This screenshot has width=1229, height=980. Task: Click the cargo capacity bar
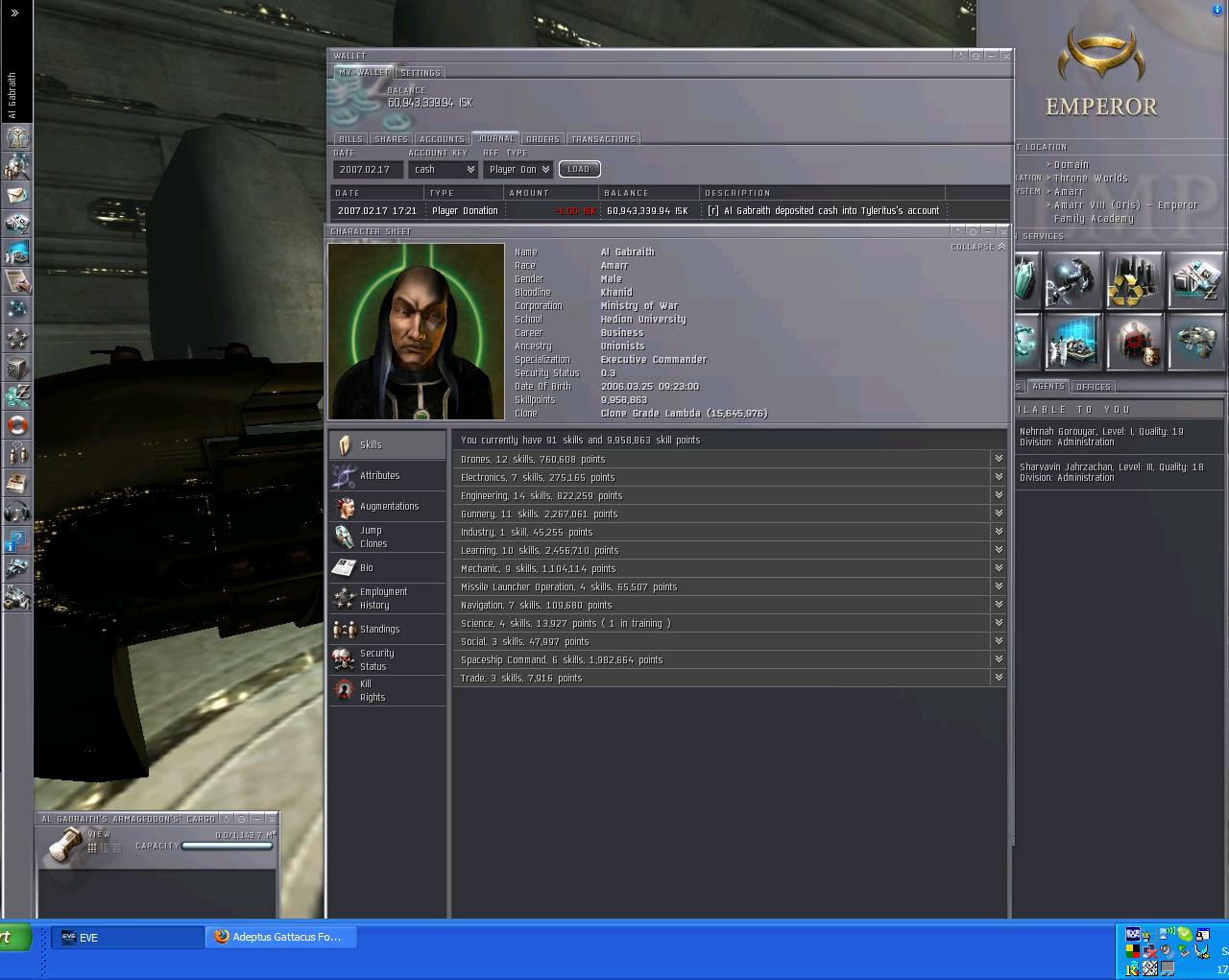[x=226, y=847]
